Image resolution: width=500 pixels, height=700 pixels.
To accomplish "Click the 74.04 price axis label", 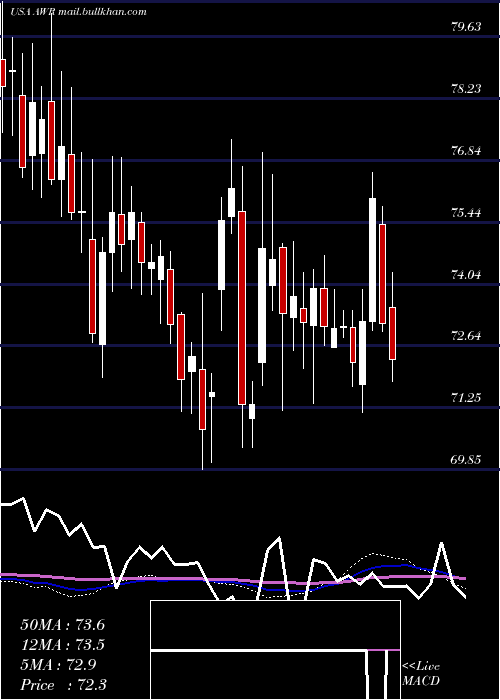I will [x=466, y=274].
